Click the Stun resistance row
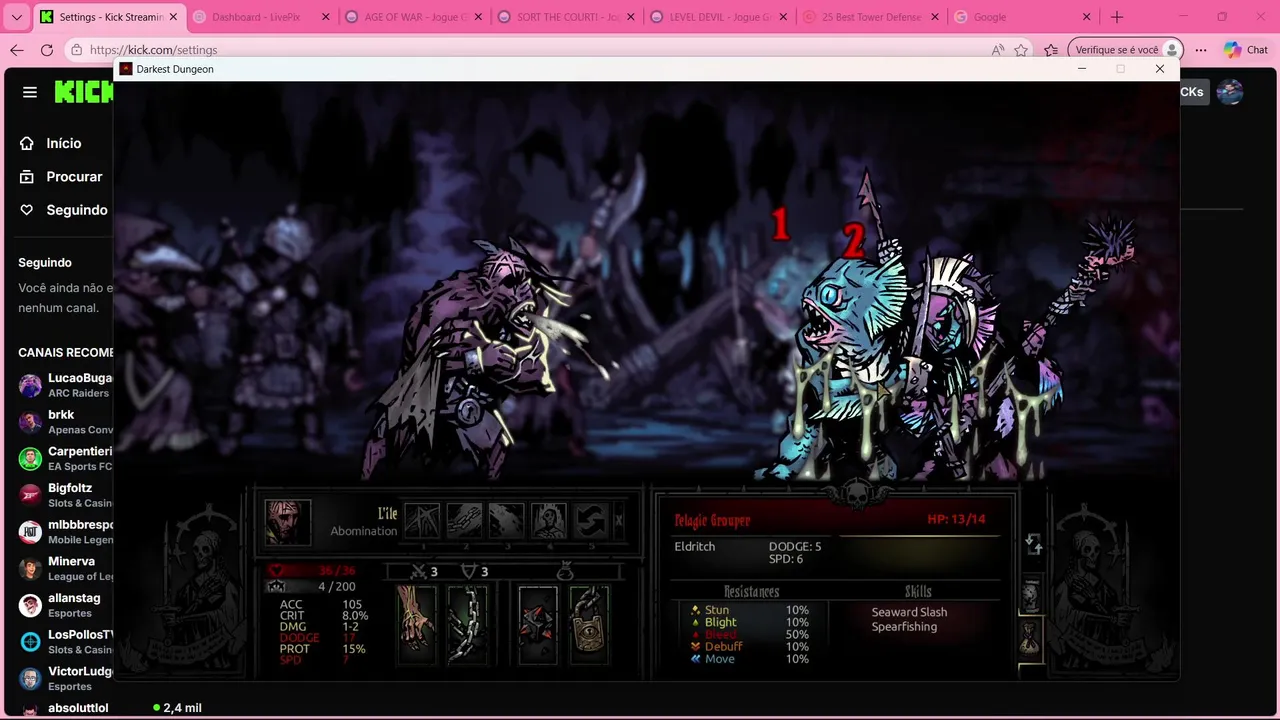This screenshot has width=1280, height=720. point(749,610)
